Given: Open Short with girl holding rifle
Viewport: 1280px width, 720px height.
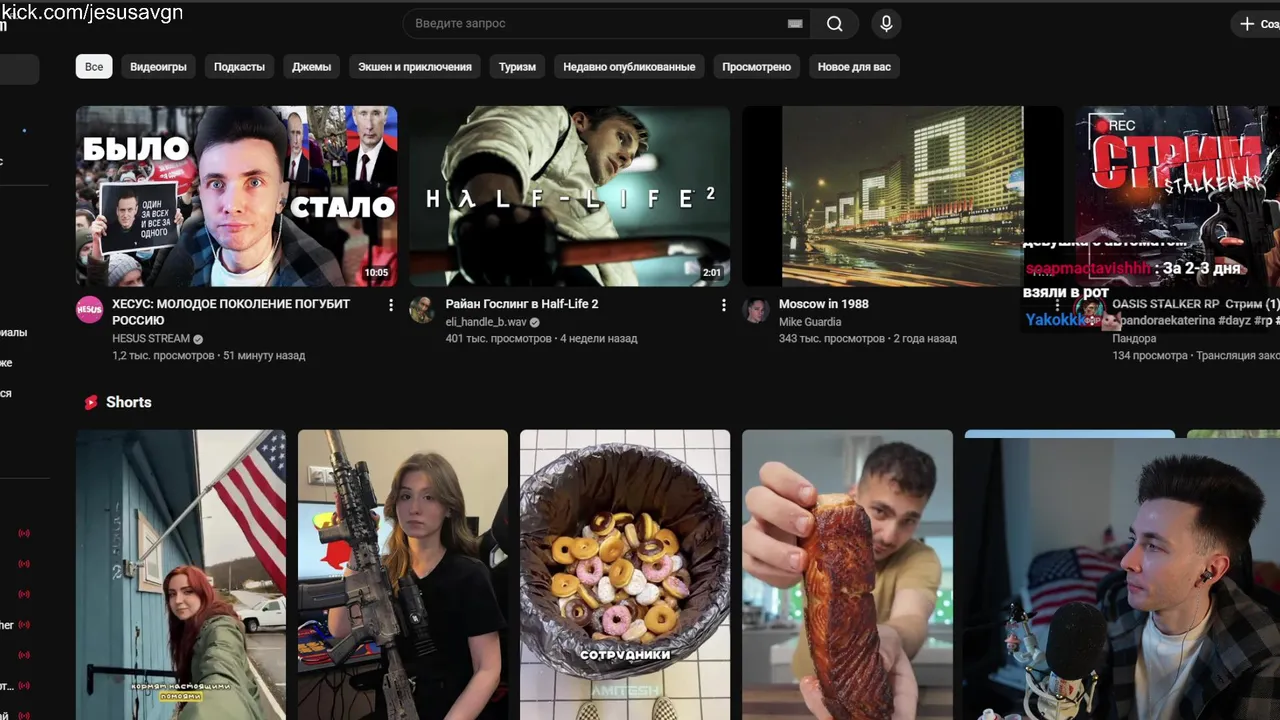Looking at the screenshot, I should coord(403,575).
